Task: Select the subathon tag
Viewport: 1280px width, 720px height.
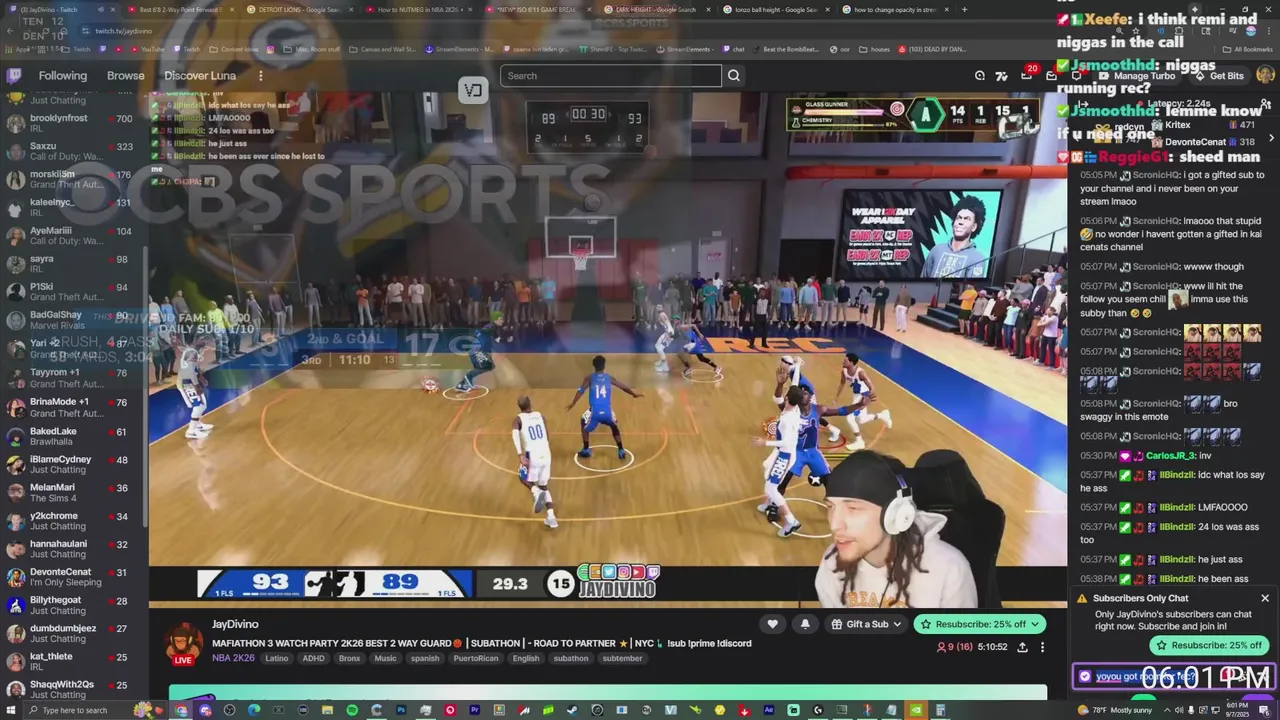Action: pyautogui.click(x=571, y=658)
